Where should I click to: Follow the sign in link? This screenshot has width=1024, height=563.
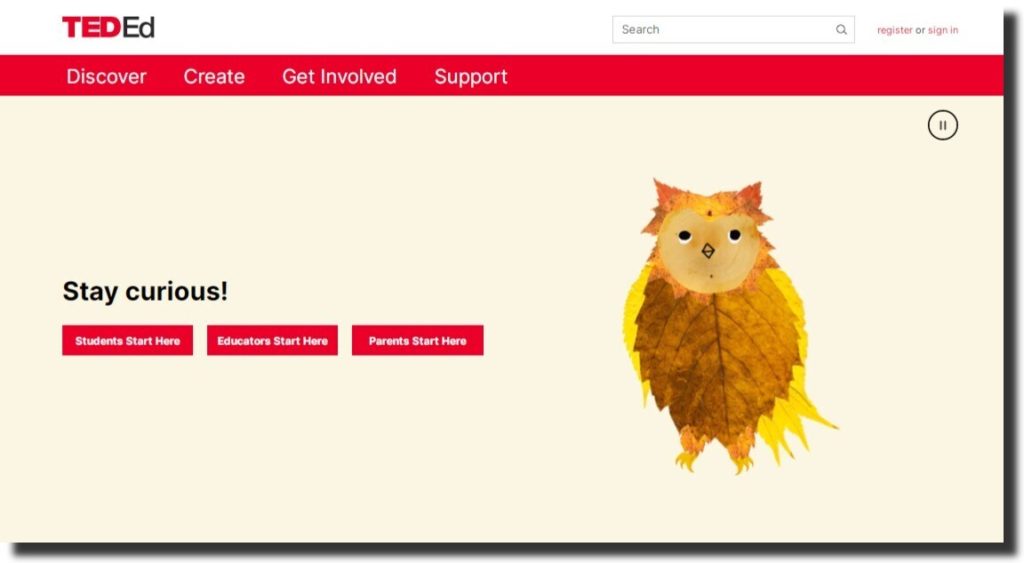(942, 30)
